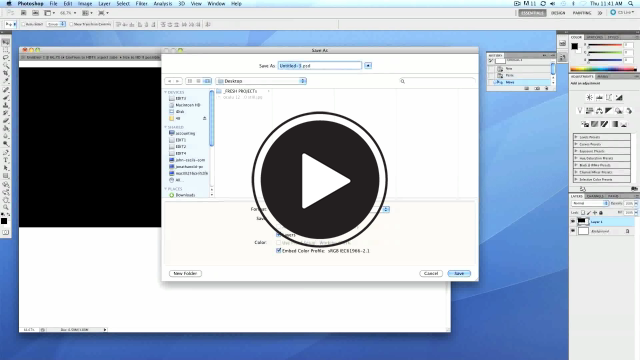Play the video with center play button

(320, 180)
